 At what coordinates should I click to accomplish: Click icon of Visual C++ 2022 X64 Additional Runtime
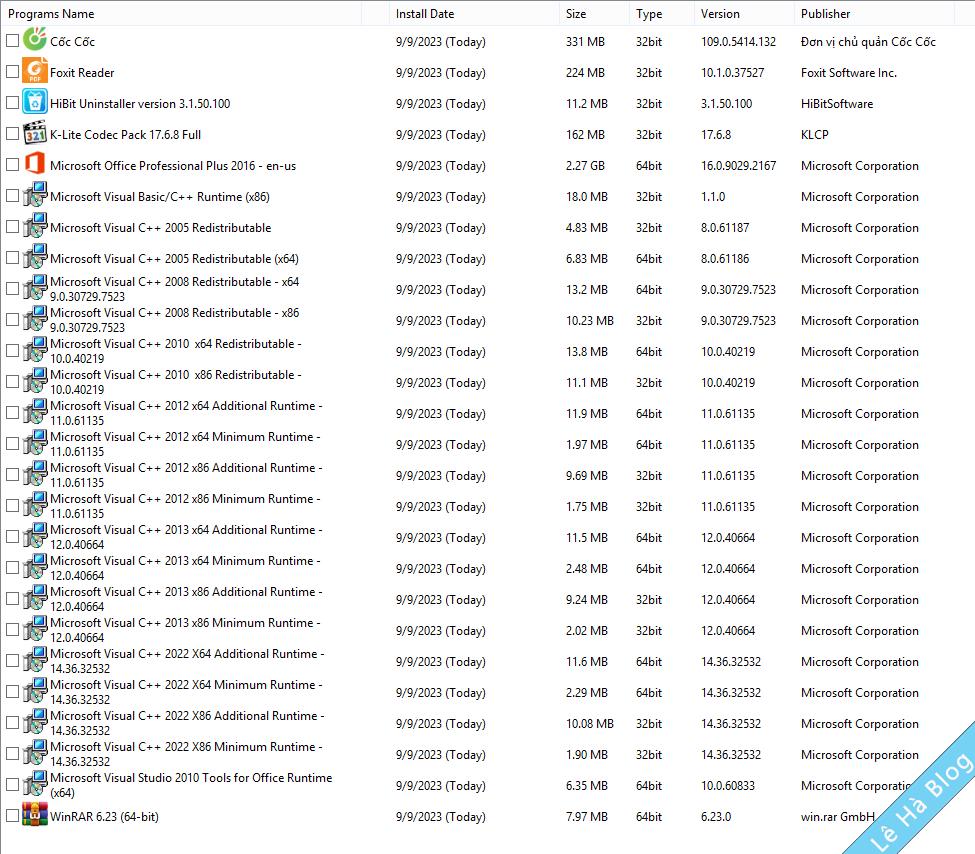35,660
